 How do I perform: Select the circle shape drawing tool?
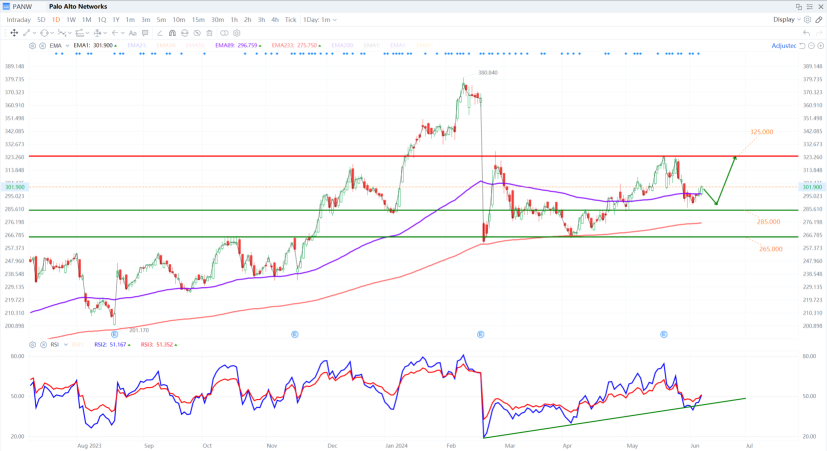[x=44, y=33]
